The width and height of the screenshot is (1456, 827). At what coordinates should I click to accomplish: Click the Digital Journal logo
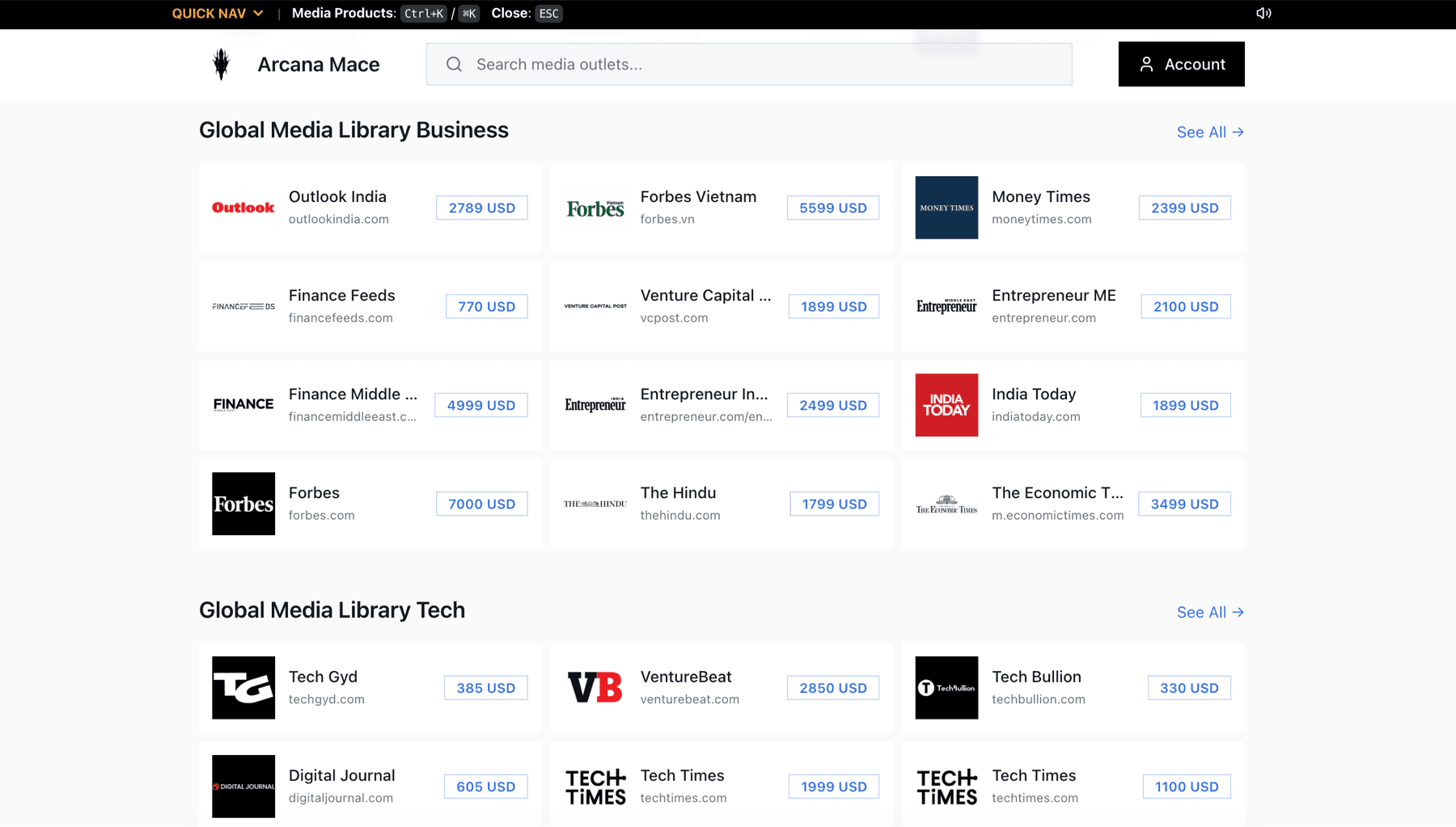coord(243,787)
